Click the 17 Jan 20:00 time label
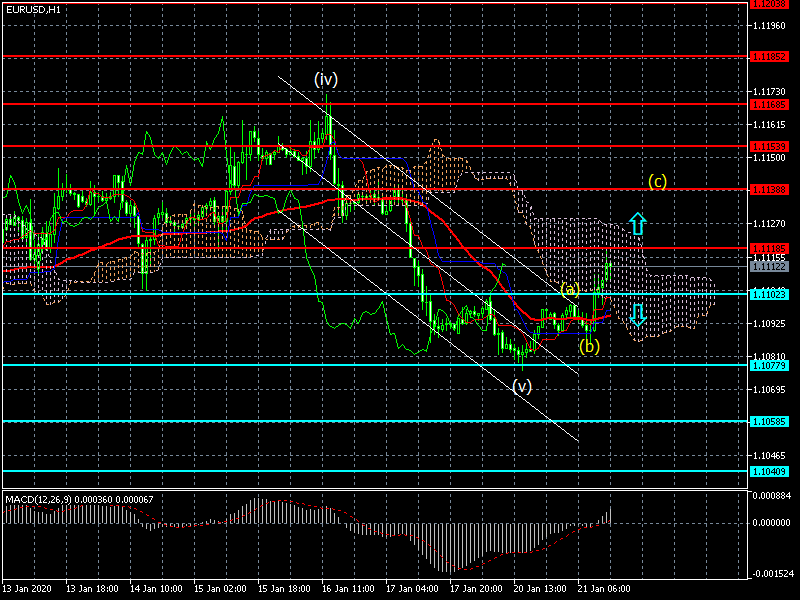 (476, 589)
